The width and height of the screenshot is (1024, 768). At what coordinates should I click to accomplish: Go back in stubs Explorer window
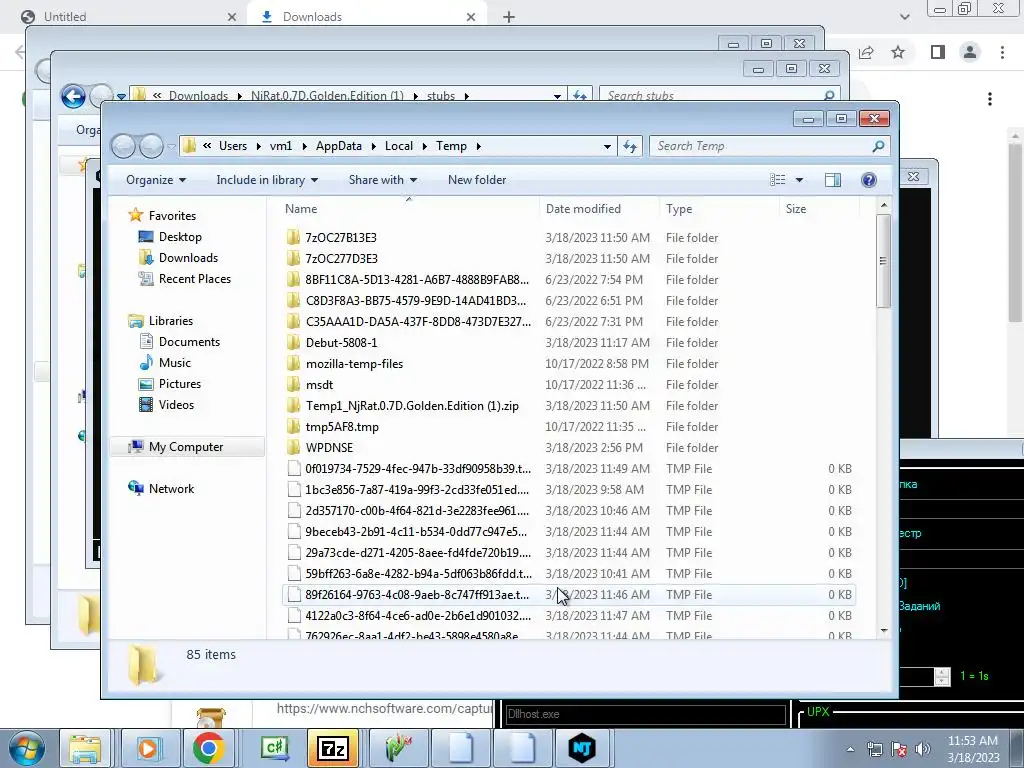73,97
